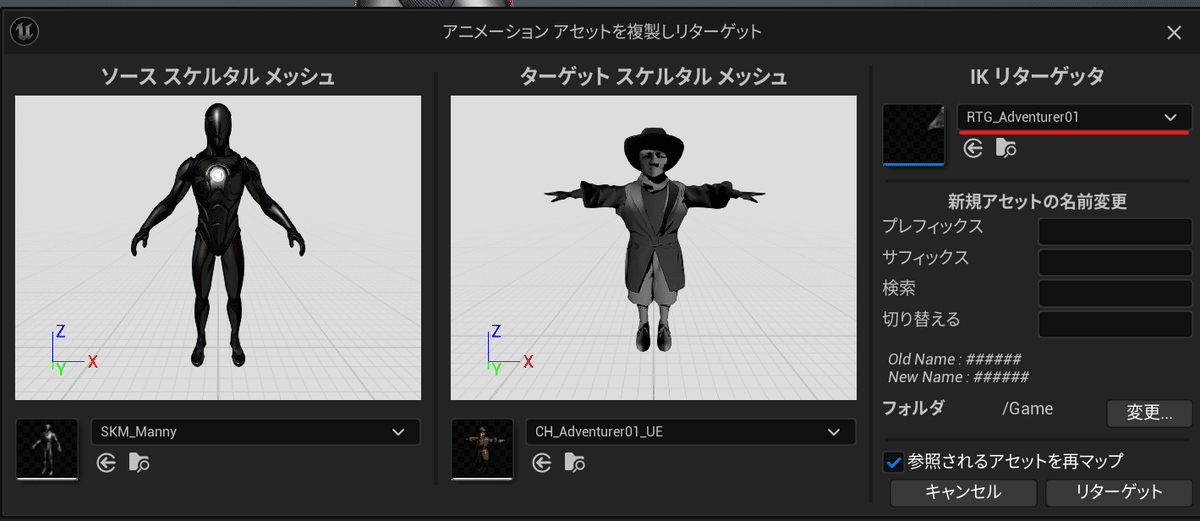Use selected asset icon under CH_Adventurer01_UE
The width and height of the screenshot is (1200, 521).
542,463
